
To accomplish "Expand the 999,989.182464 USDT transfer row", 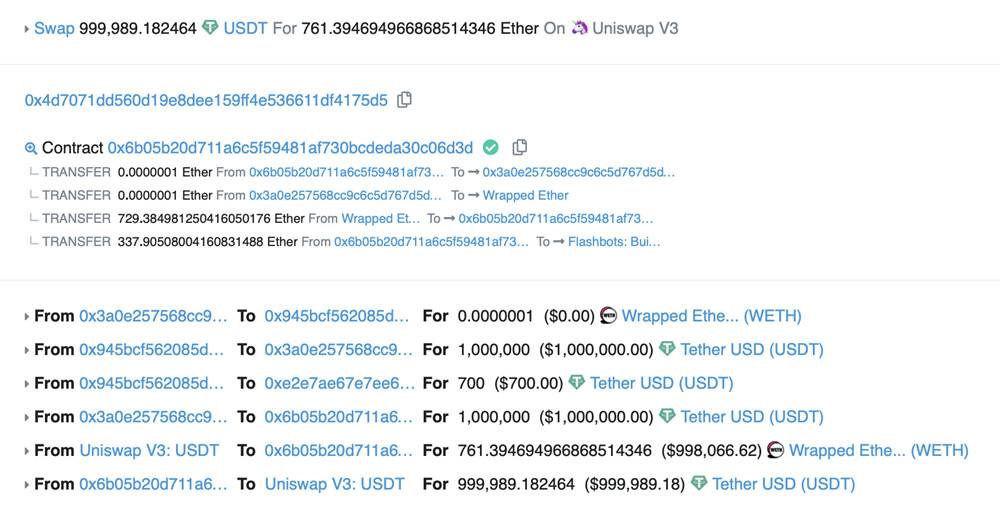I will [26, 484].
